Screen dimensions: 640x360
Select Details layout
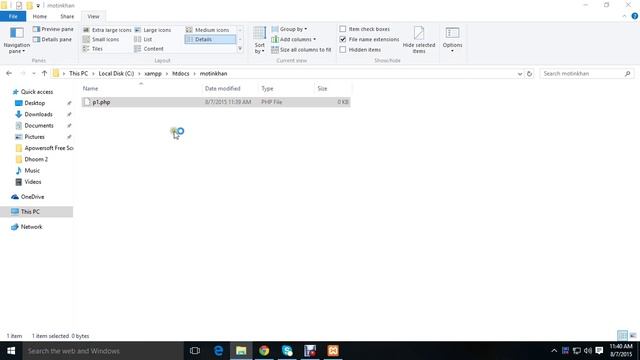[x=210, y=39]
